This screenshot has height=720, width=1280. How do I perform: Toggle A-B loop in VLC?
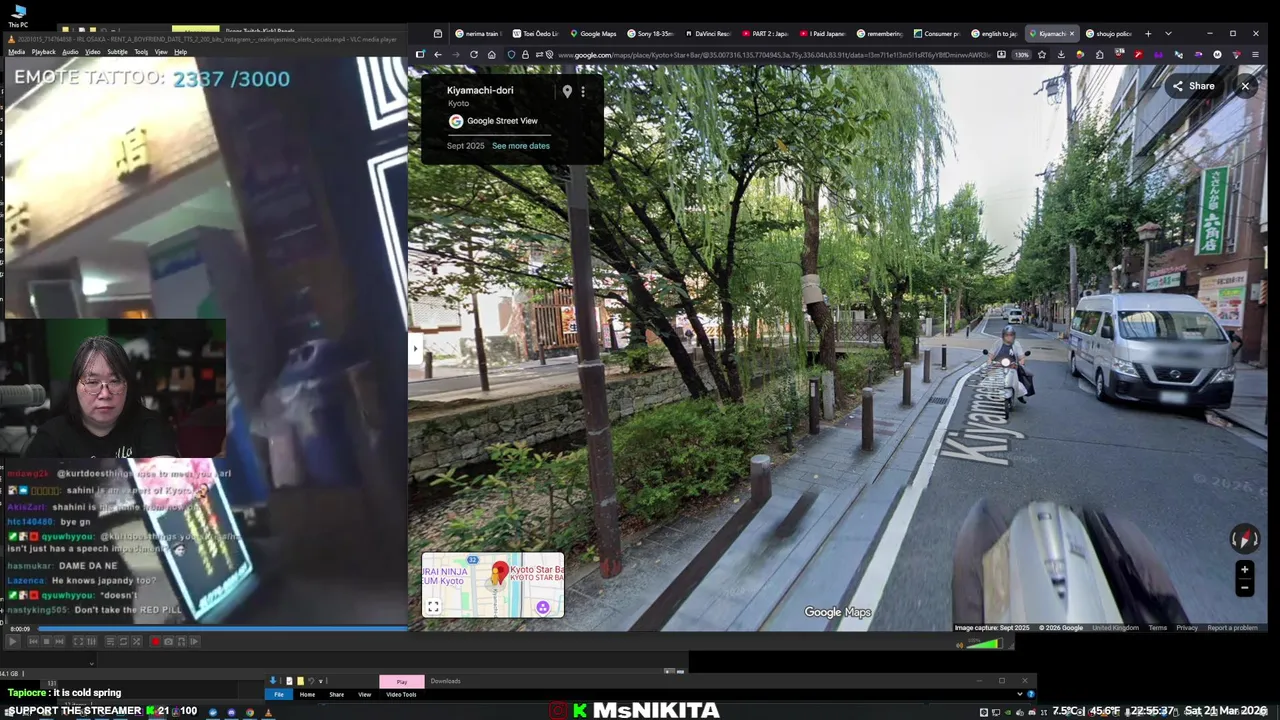pyautogui.click(x=181, y=642)
